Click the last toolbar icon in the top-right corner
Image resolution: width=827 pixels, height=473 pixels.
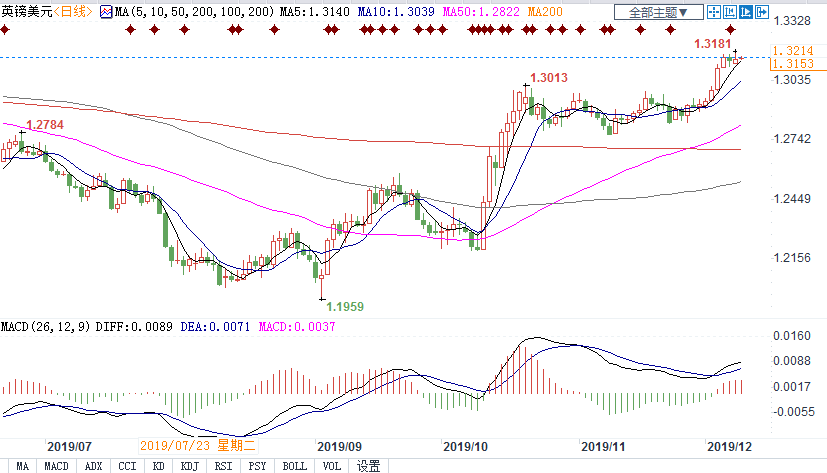click(x=760, y=12)
